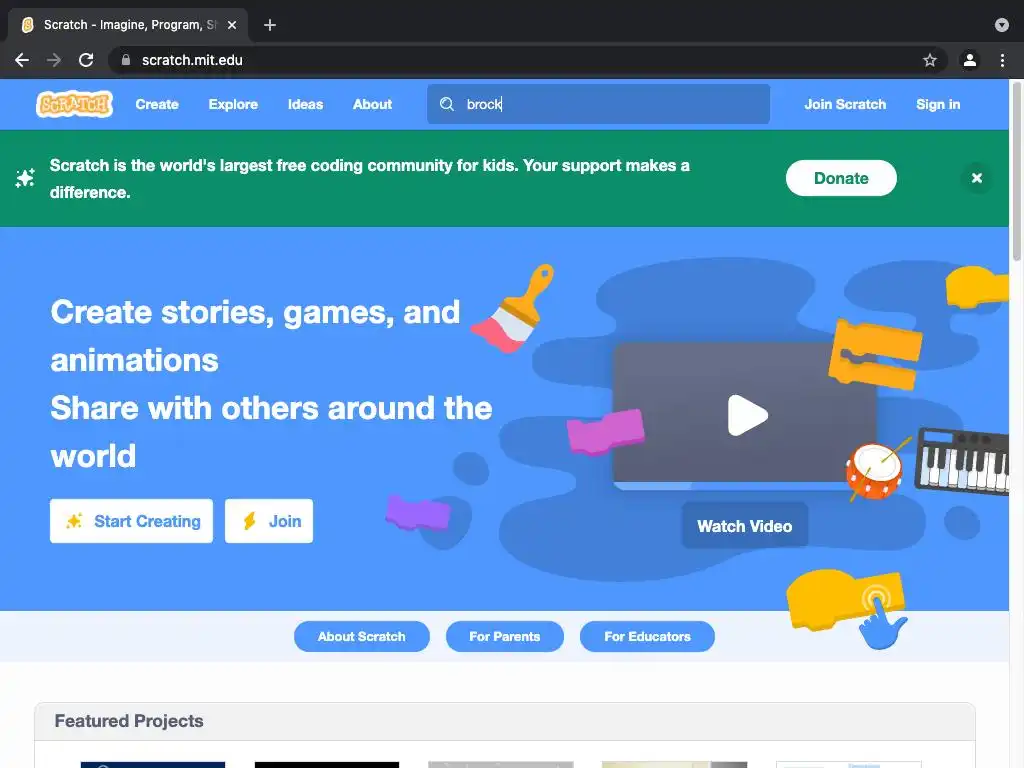
Task: Click the Featured Projects heading
Action: point(129,721)
